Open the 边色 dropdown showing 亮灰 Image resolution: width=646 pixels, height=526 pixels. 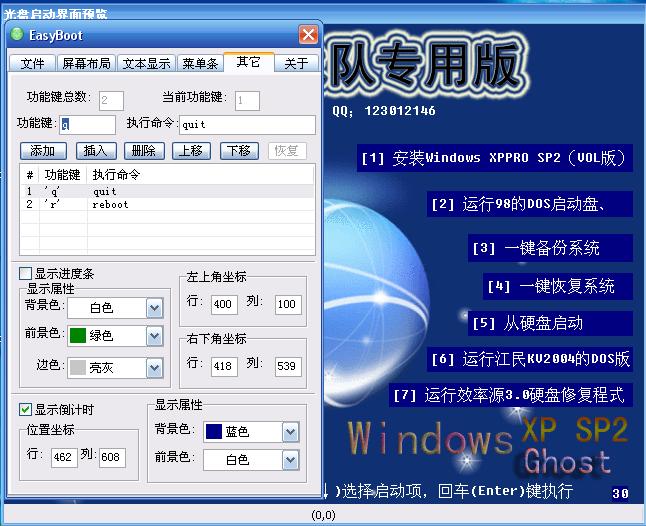(154, 367)
